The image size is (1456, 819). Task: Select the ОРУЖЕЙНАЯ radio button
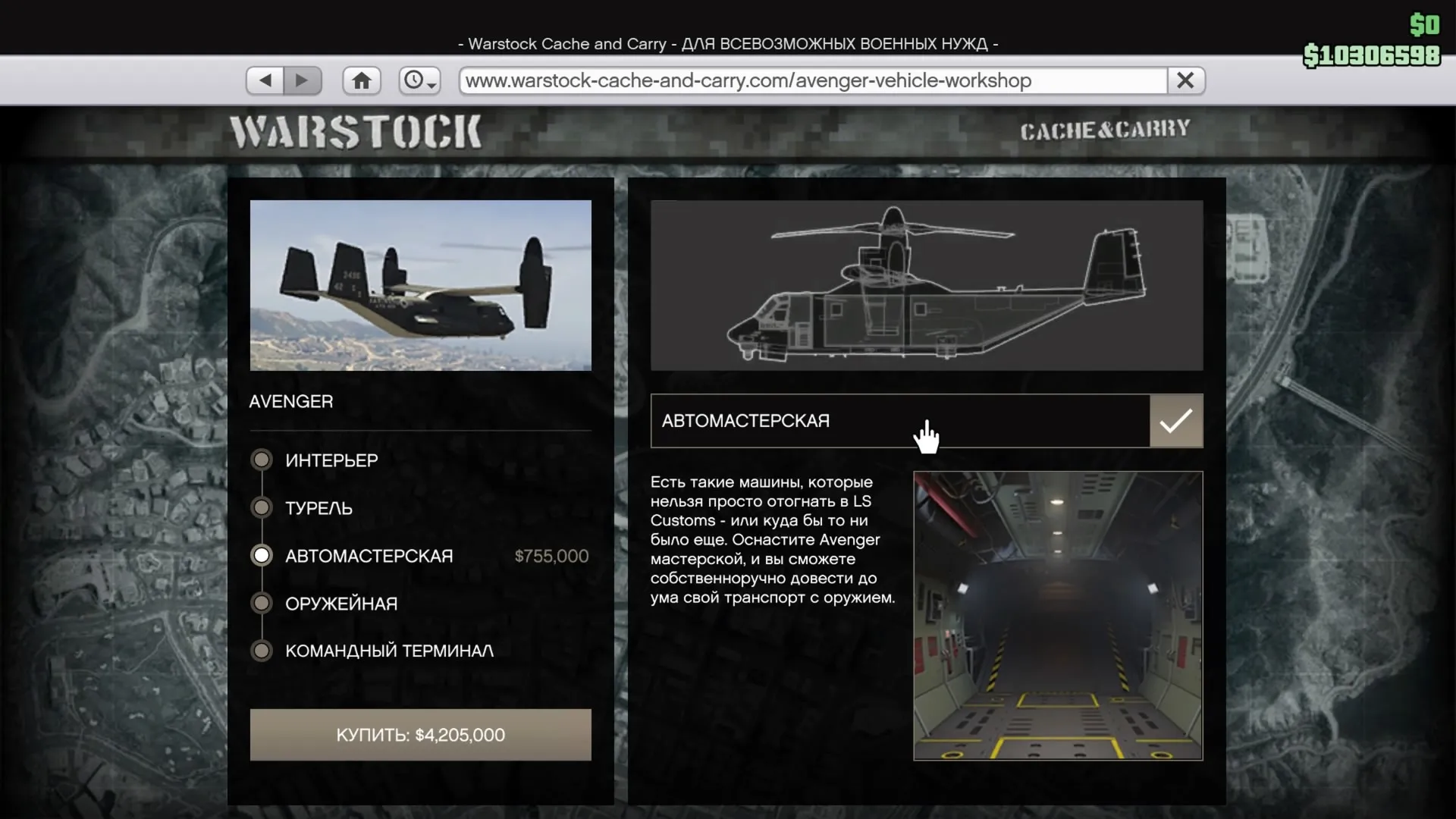[x=262, y=603]
